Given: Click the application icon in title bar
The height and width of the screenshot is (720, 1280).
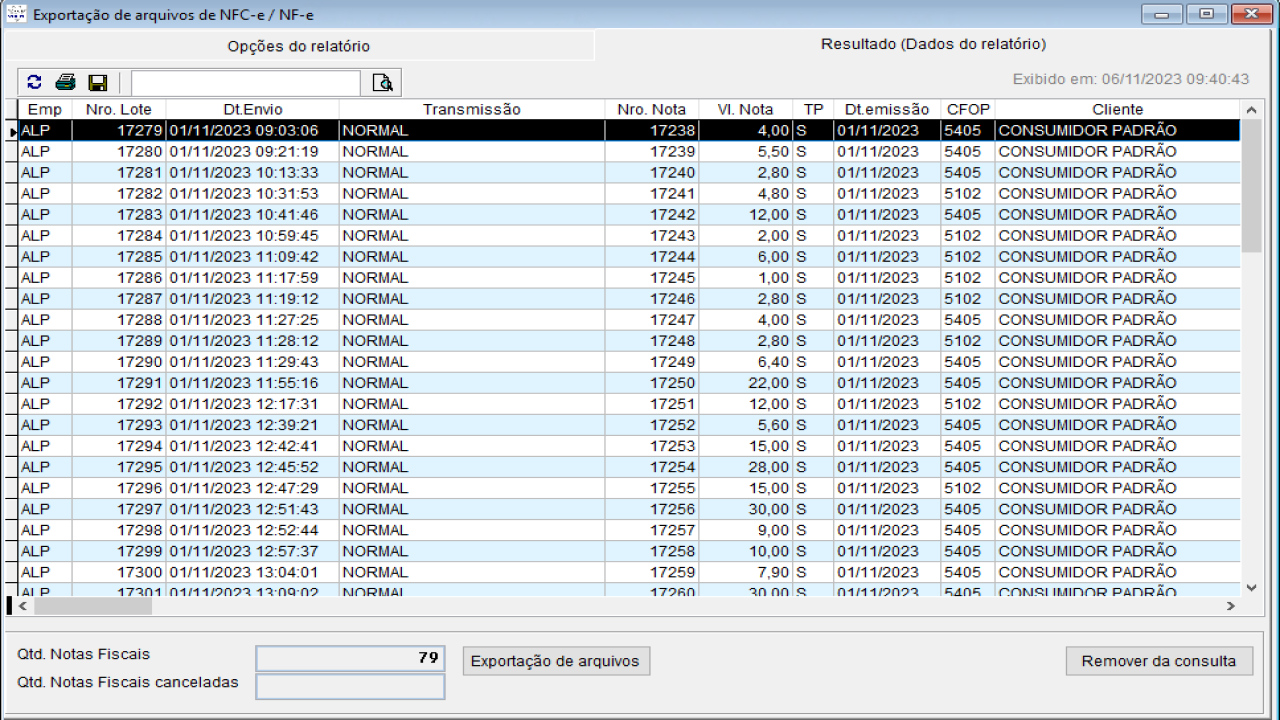Looking at the screenshot, I should click(x=16, y=15).
